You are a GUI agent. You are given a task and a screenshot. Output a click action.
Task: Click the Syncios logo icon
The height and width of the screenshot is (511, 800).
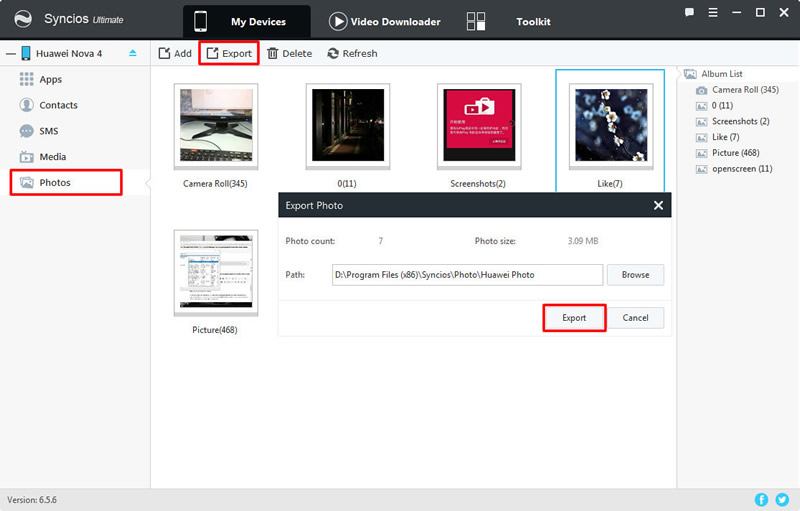(x=23, y=19)
